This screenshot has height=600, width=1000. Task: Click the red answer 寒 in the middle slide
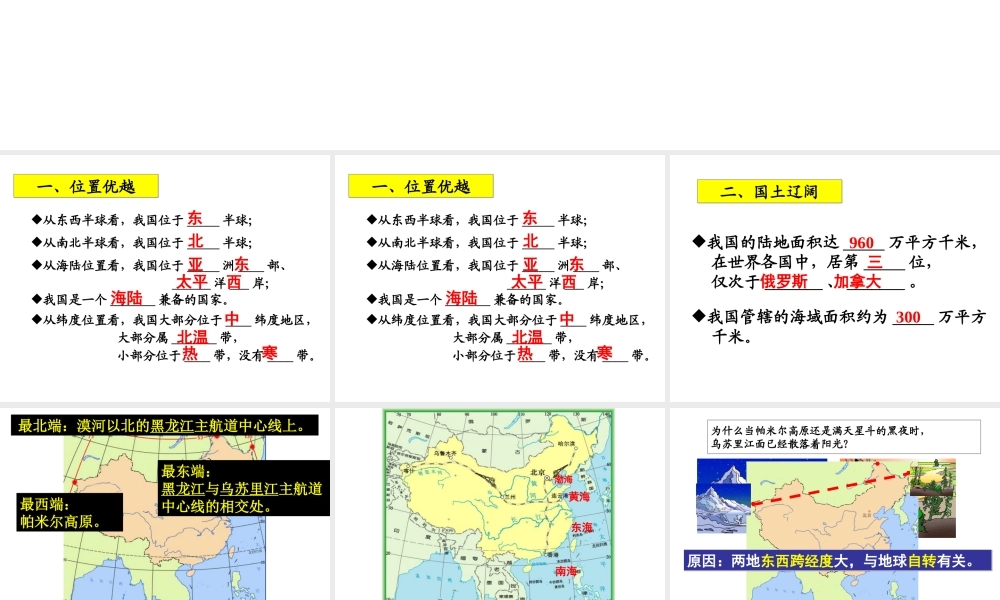tap(605, 353)
